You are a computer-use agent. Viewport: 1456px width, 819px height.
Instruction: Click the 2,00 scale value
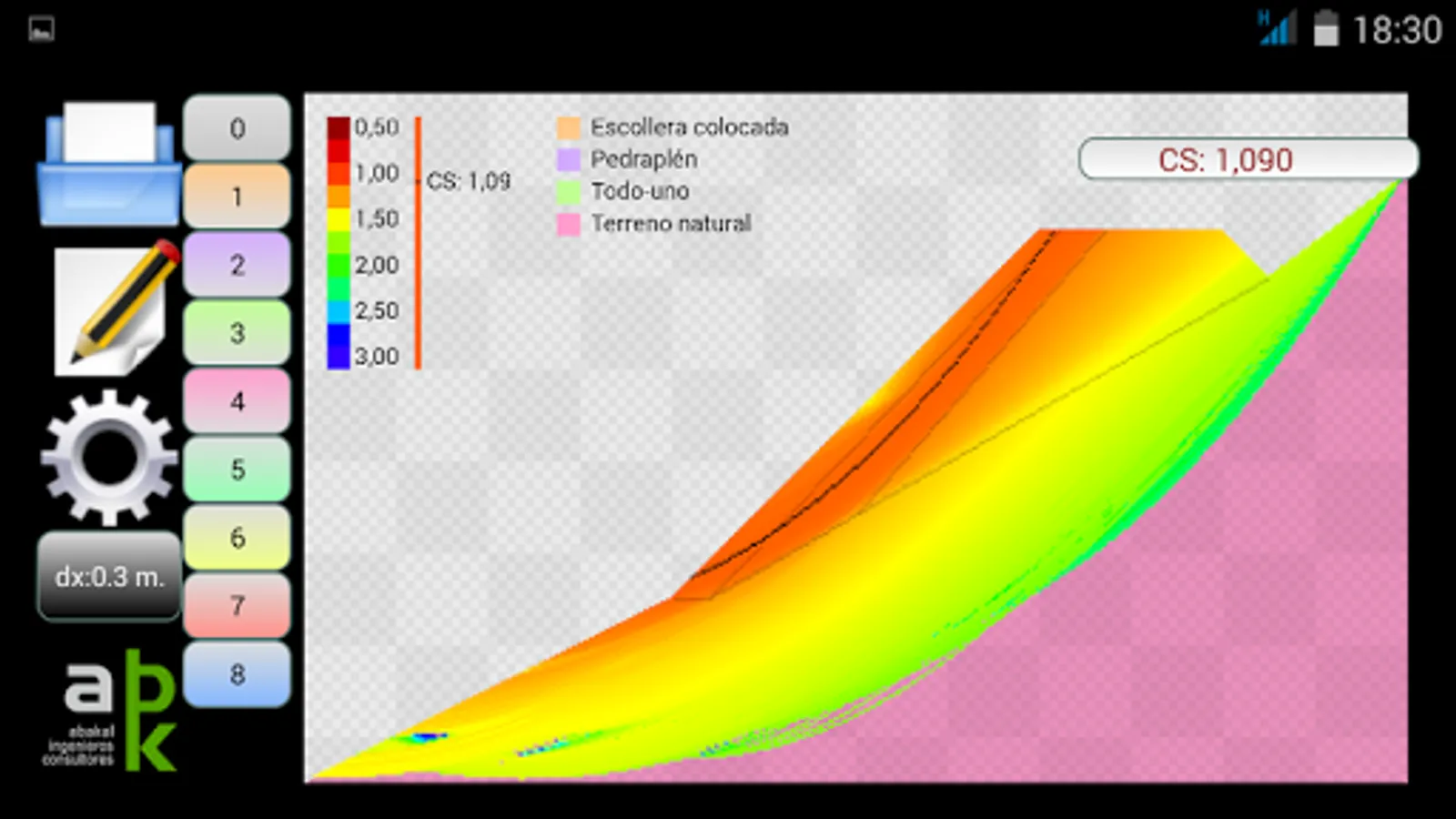pos(377,265)
